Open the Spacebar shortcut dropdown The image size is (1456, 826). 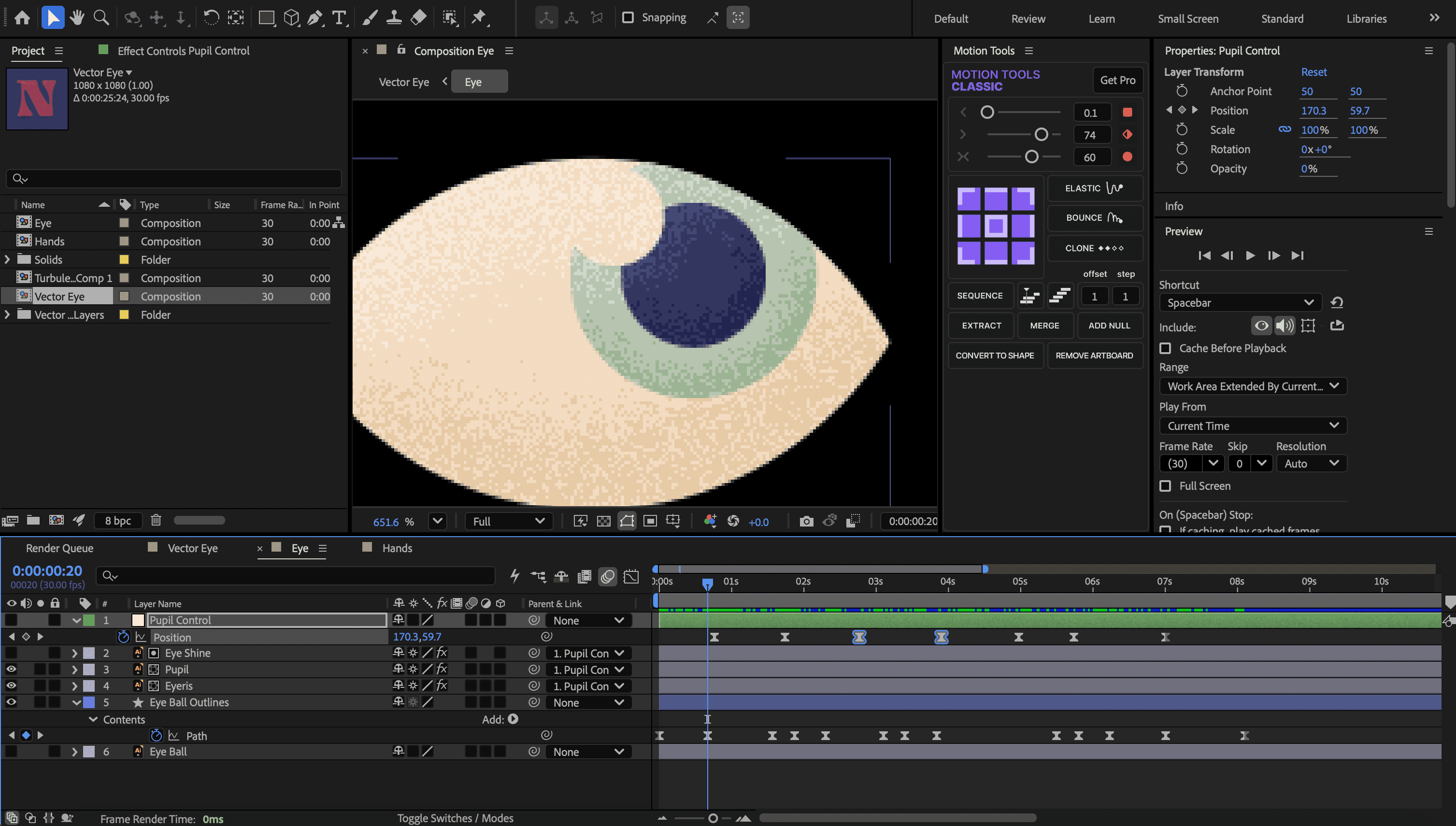1240,302
